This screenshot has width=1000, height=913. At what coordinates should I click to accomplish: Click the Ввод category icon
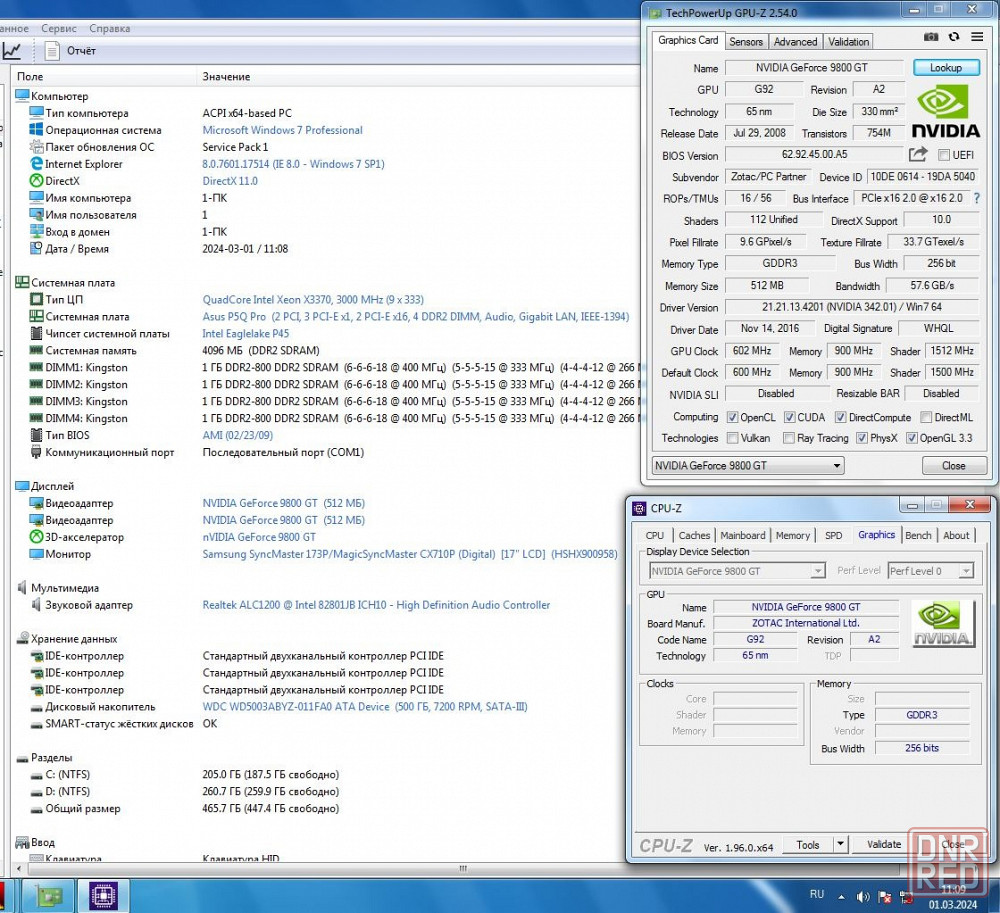(x=22, y=842)
